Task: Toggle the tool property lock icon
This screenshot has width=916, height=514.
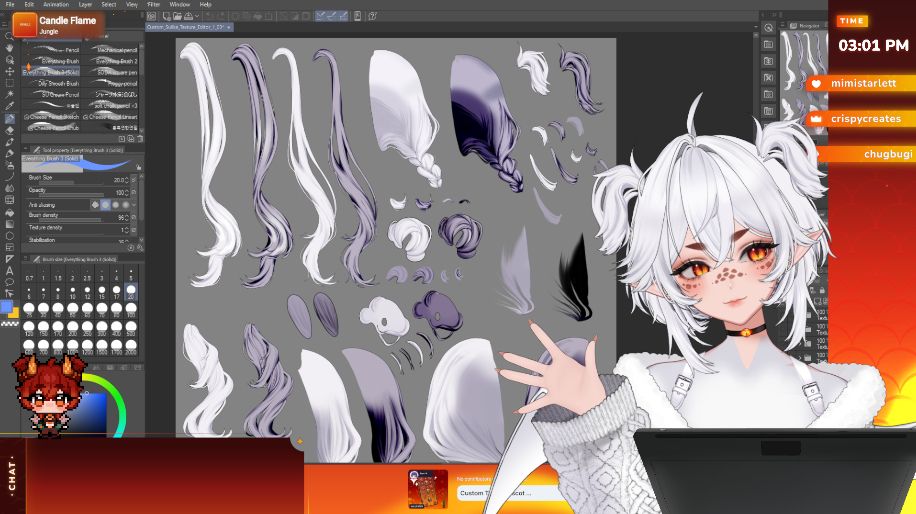Action: [138, 167]
